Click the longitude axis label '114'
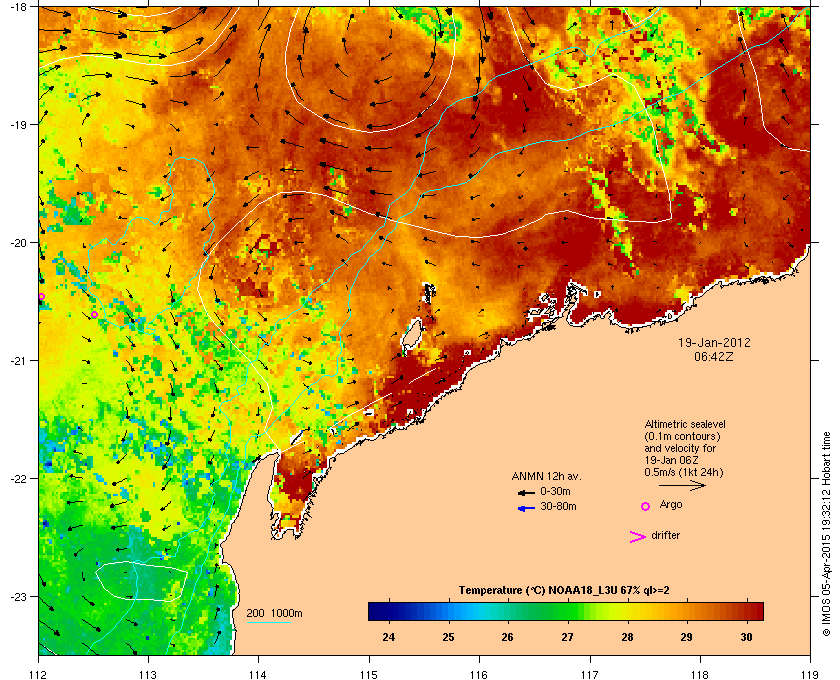This screenshot has width=840, height=680. pos(258,674)
